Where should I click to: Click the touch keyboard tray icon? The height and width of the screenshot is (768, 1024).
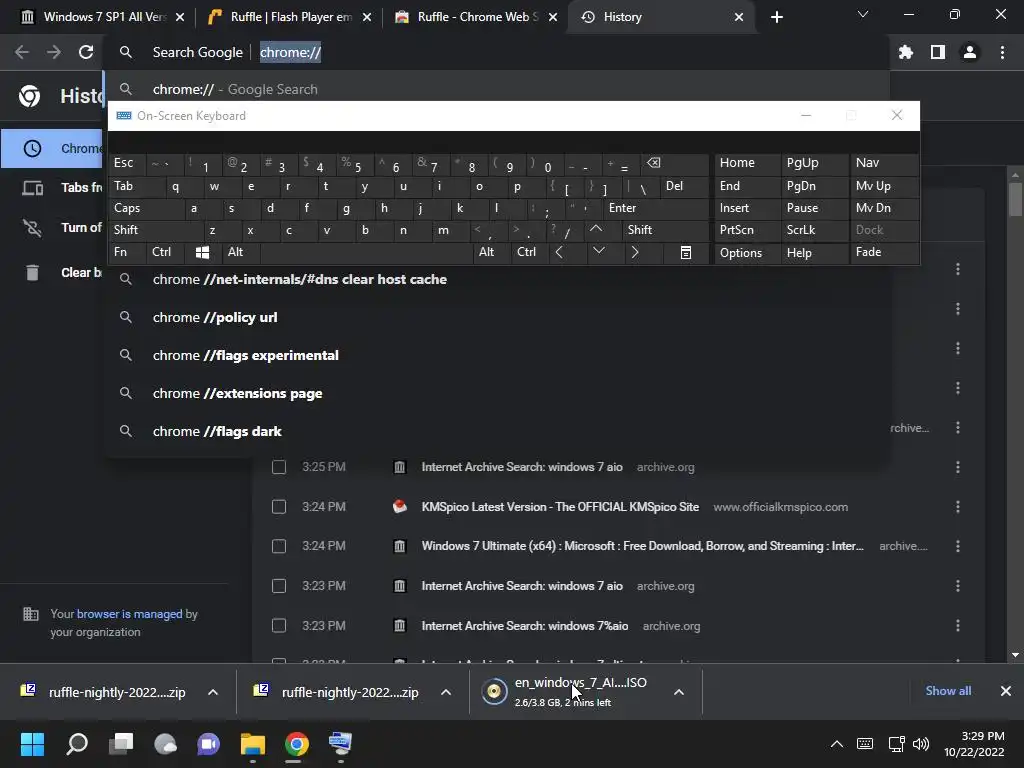865,744
